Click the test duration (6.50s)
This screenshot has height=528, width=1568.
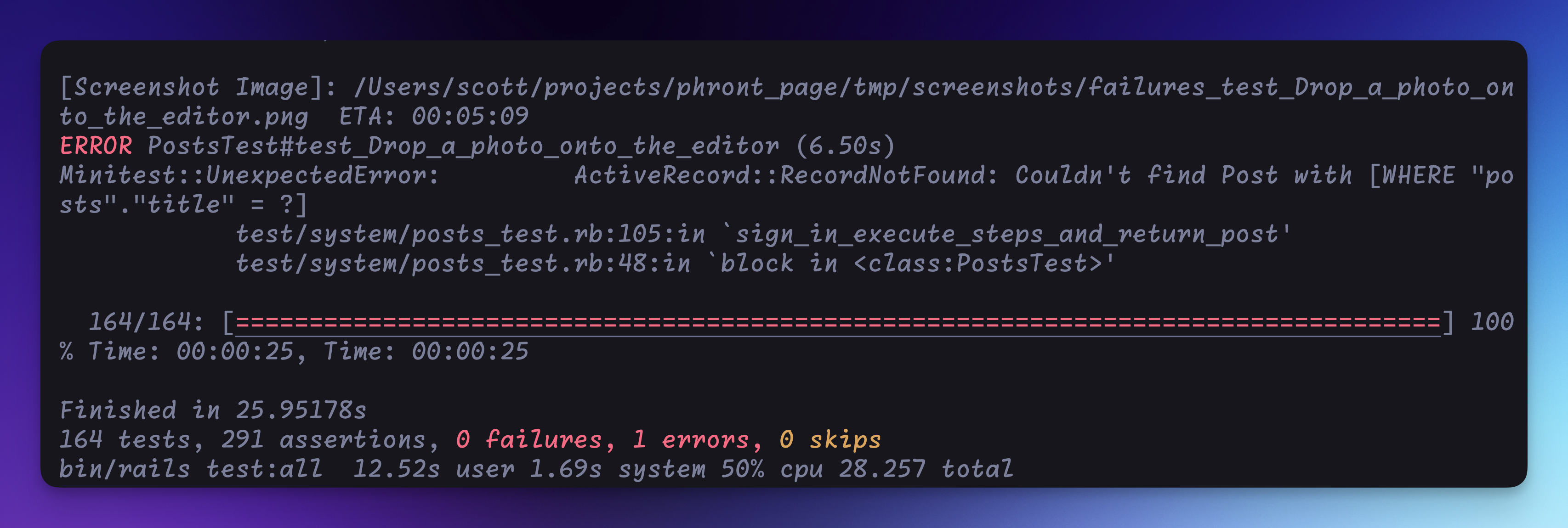click(846, 146)
